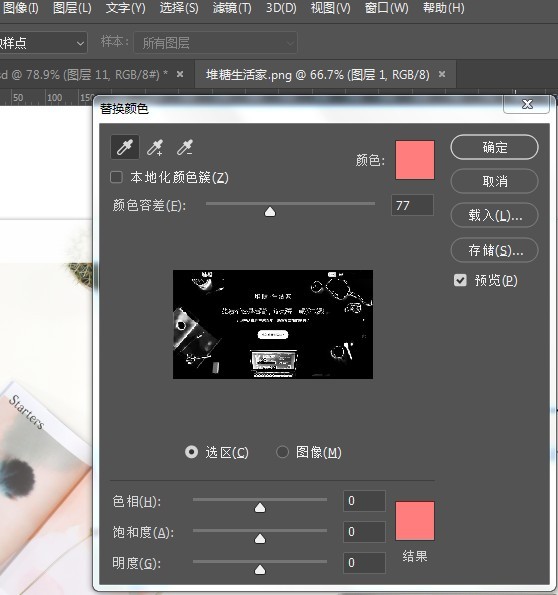Click the 颜色容差 value field showing 77

click(x=412, y=205)
